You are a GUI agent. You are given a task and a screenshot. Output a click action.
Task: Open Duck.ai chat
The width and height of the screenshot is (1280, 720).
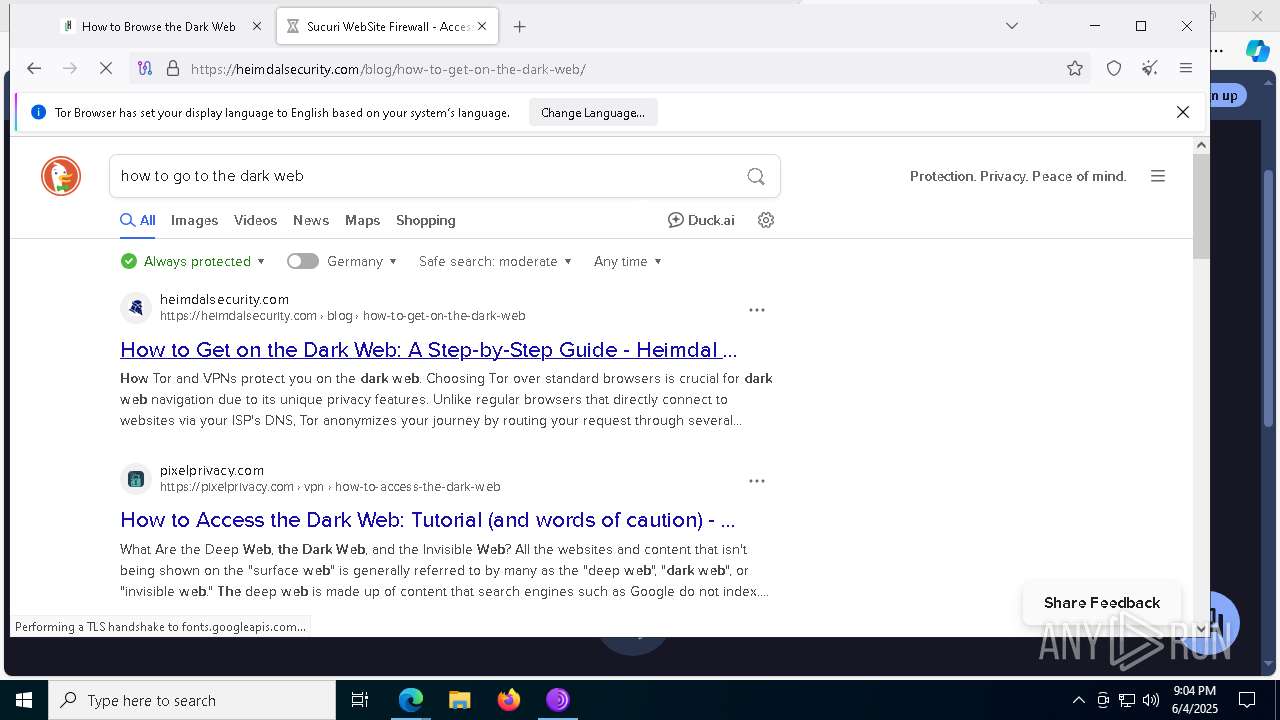point(701,220)
